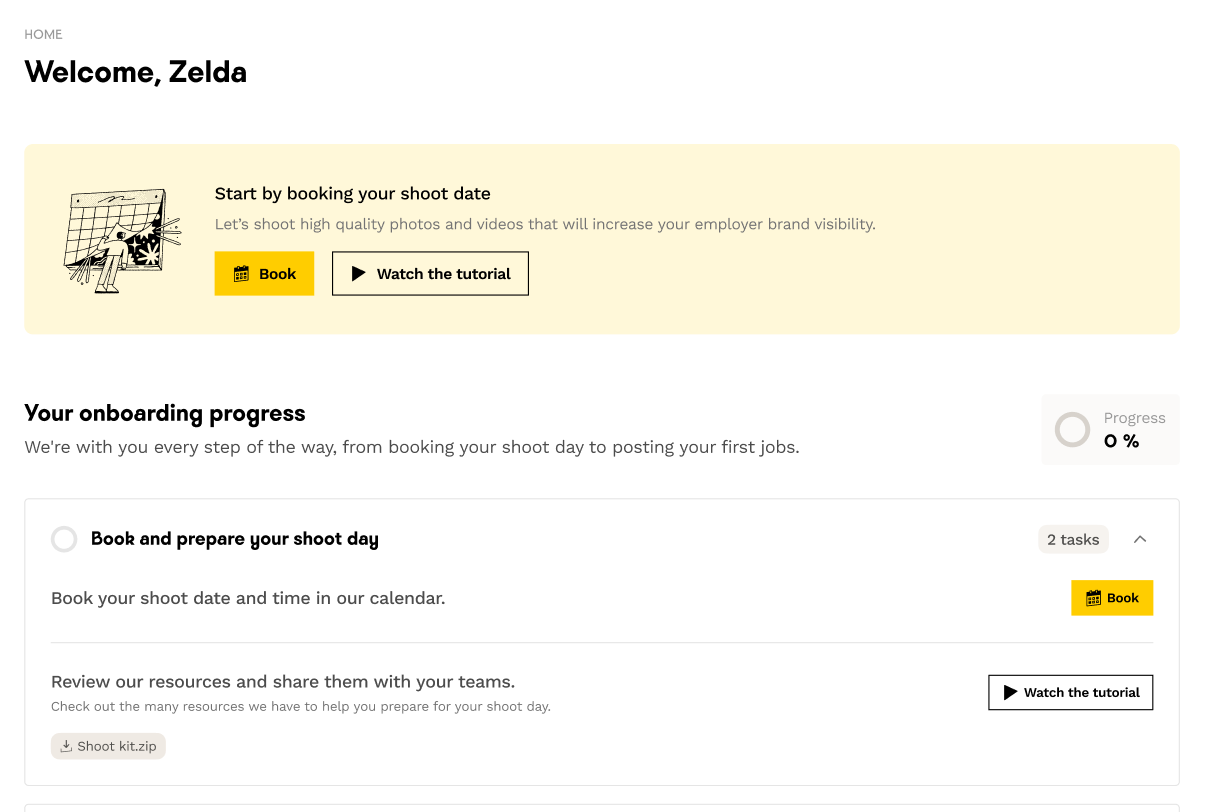Image resolution: width=1212 pixels, height=812 pixels.
Task: Mark "Book and prepare your shoot day" circle
Action: pyautogui.click(x=64, y=540)
